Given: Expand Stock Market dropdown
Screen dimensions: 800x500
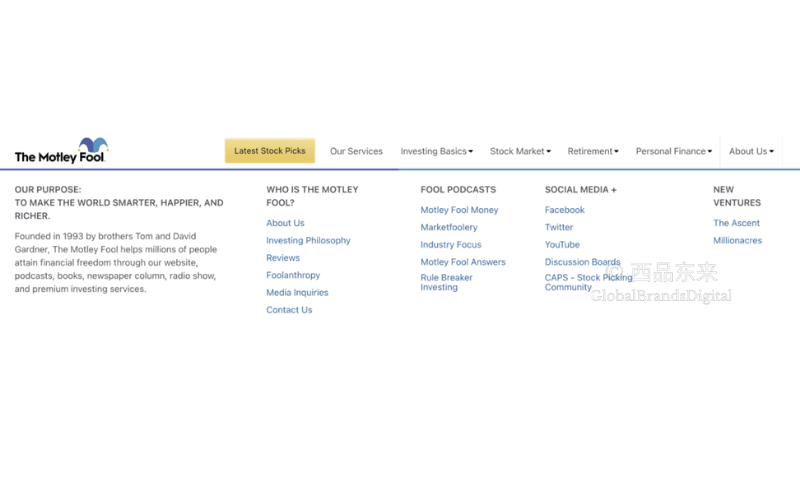Looking at the screenshot, I should pyautogui.click(x=520, y=152).
